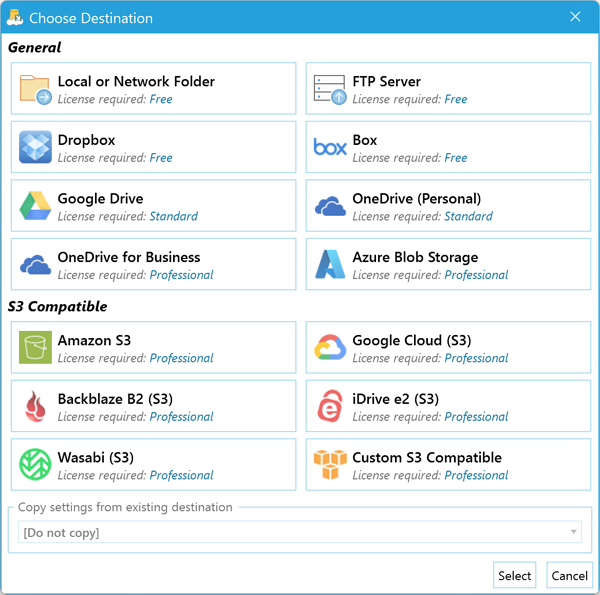Click the Amazon S3 bucket icon
The height and width of the screenshot is (595, 600).
click(x=35, y=347)
